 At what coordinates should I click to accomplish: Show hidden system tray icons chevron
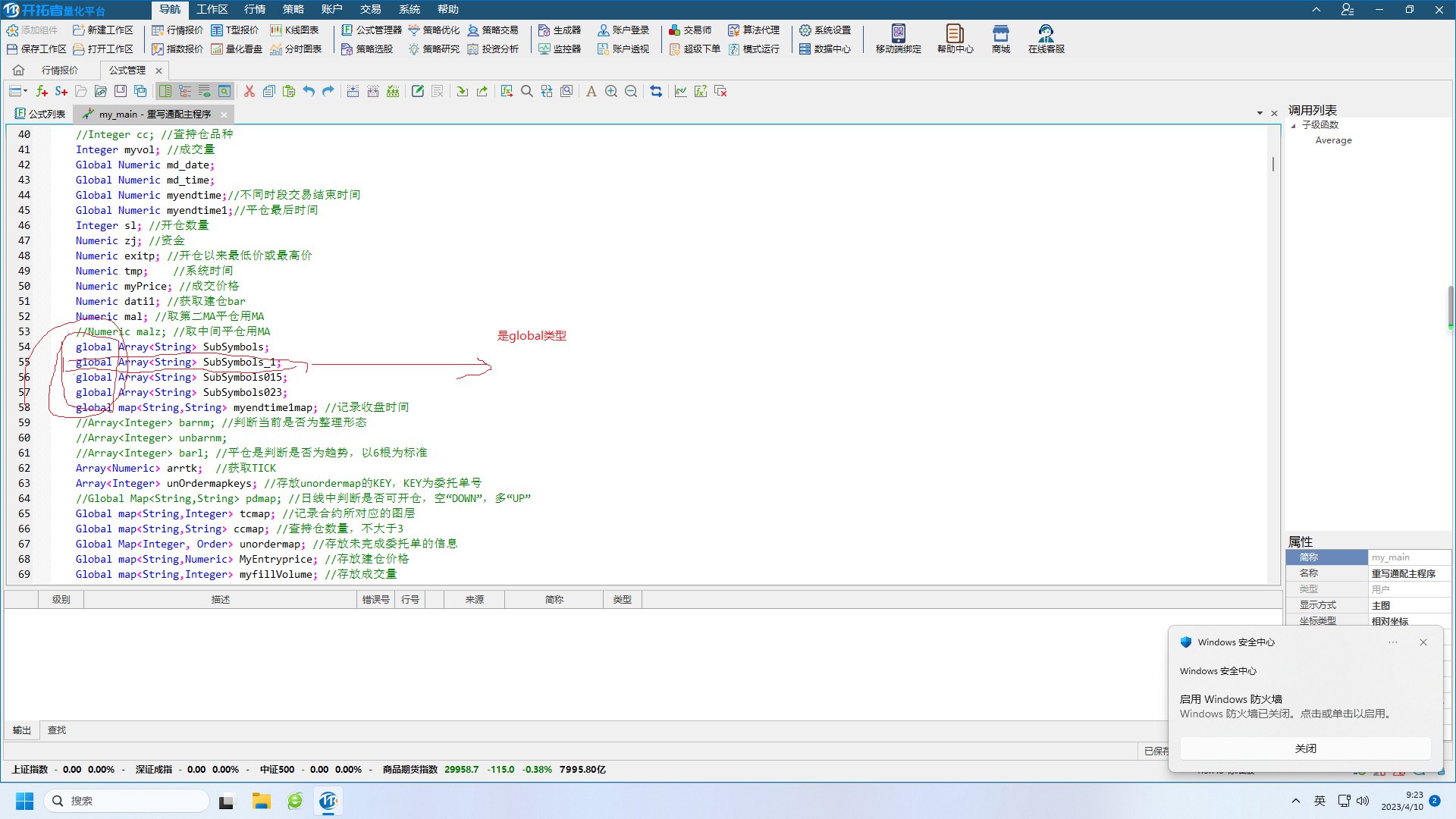point(1296,801)
